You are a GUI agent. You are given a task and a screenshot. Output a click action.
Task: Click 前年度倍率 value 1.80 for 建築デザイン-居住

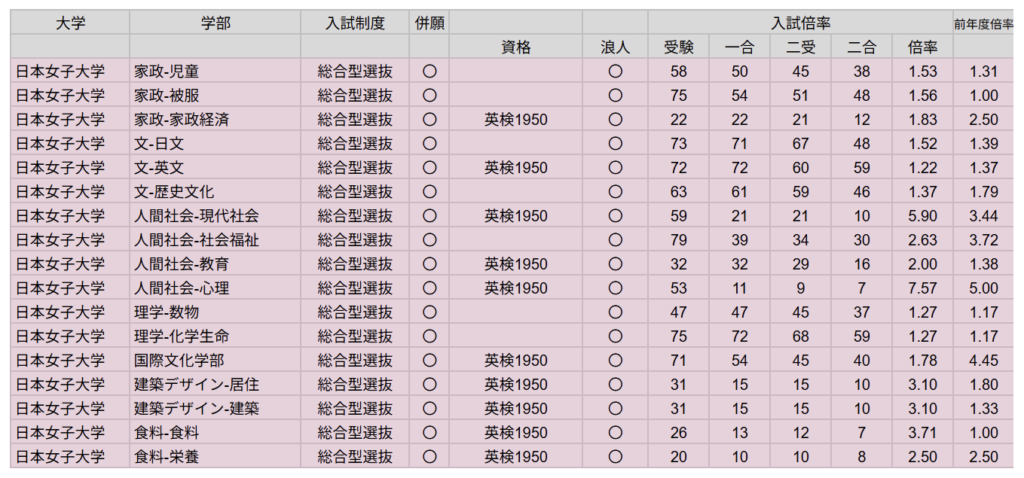tap(984, 385)
